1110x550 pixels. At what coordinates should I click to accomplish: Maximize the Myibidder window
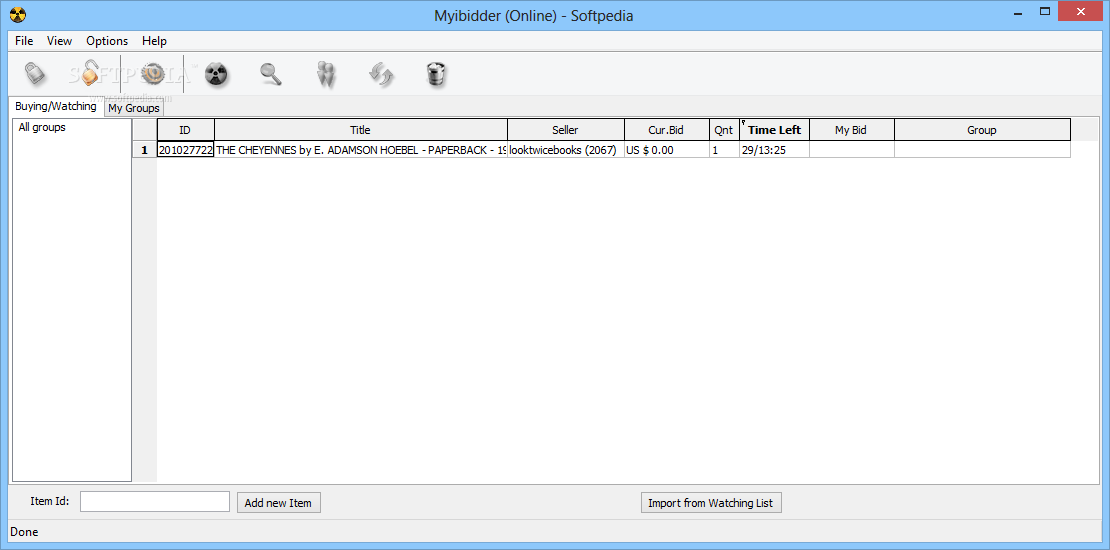[x=1045, y=11]
